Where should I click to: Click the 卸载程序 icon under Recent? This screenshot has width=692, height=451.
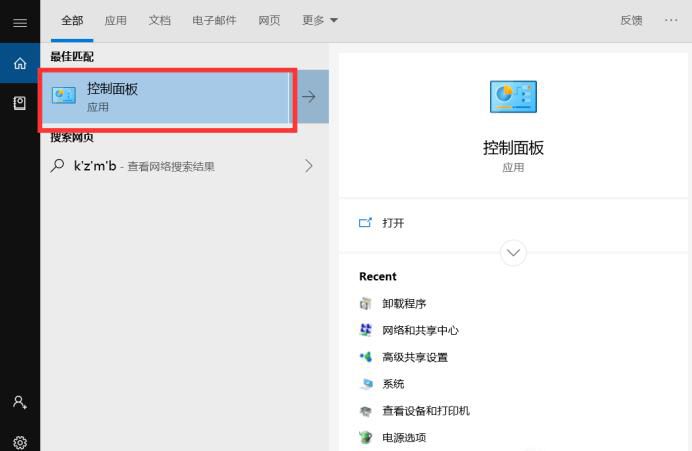(x=365, y=304)
